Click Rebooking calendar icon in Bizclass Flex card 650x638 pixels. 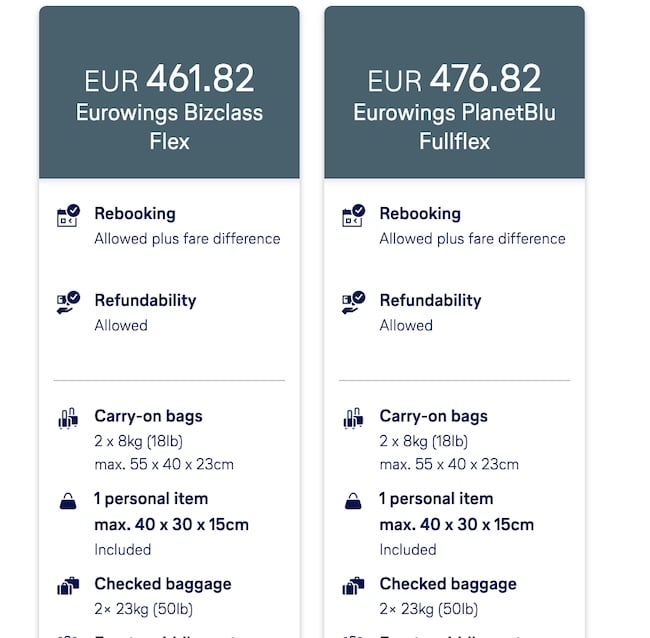68,216
